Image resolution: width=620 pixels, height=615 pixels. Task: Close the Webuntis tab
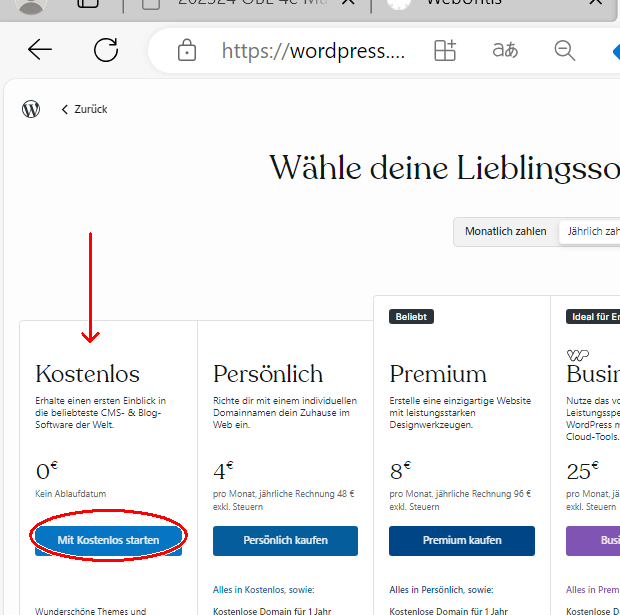click(595, 3)
